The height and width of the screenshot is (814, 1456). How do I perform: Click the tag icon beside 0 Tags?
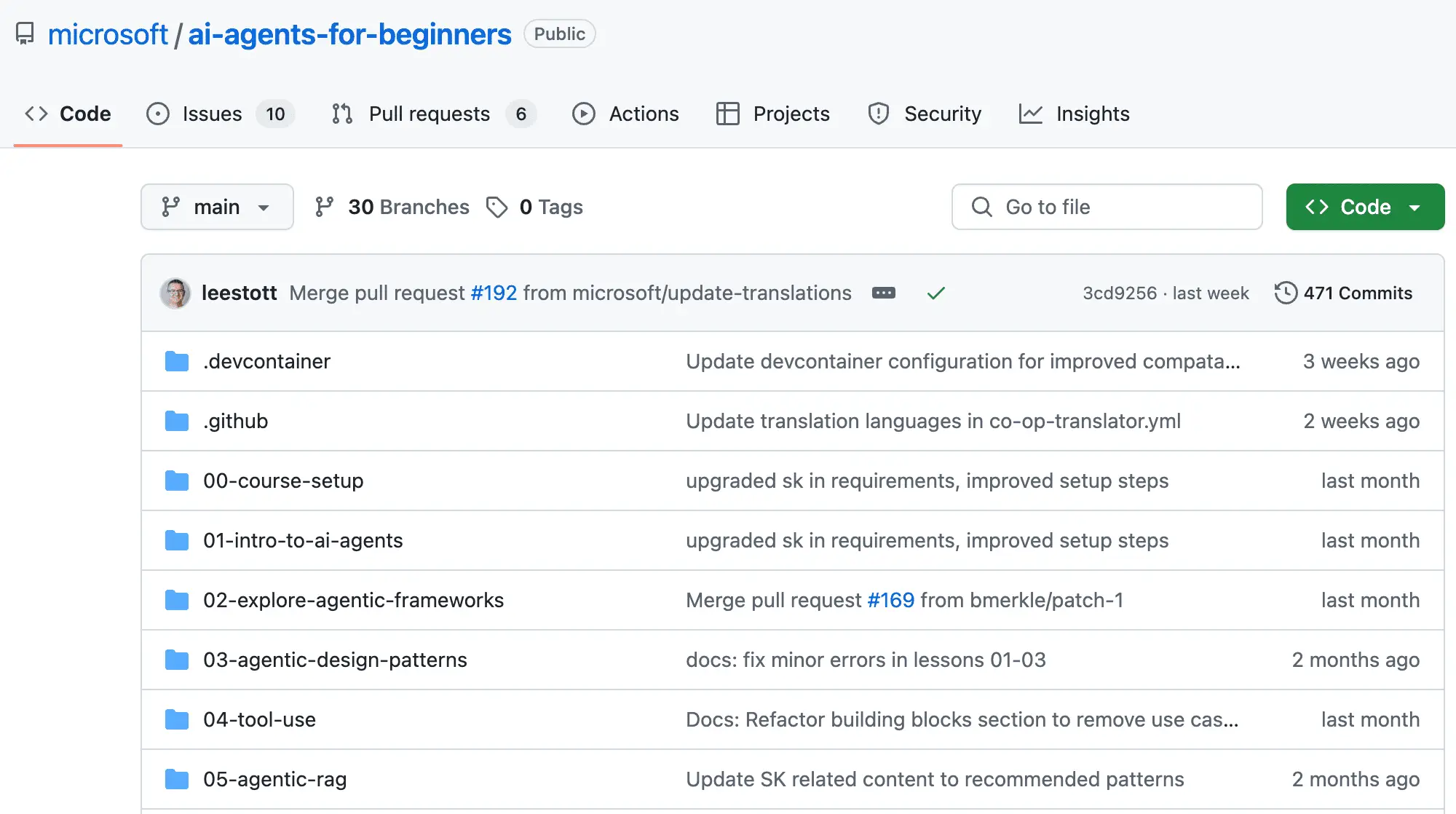[496, 208]
